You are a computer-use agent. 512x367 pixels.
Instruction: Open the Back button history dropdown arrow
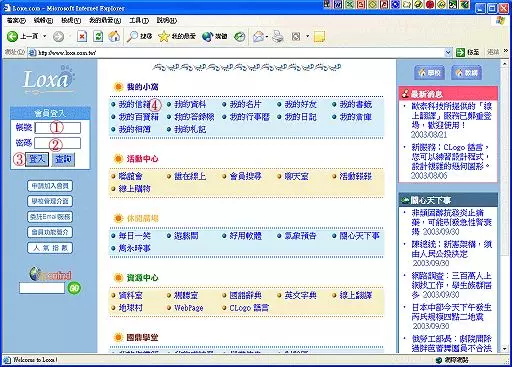pyautogui.click(x=44, y=36)
